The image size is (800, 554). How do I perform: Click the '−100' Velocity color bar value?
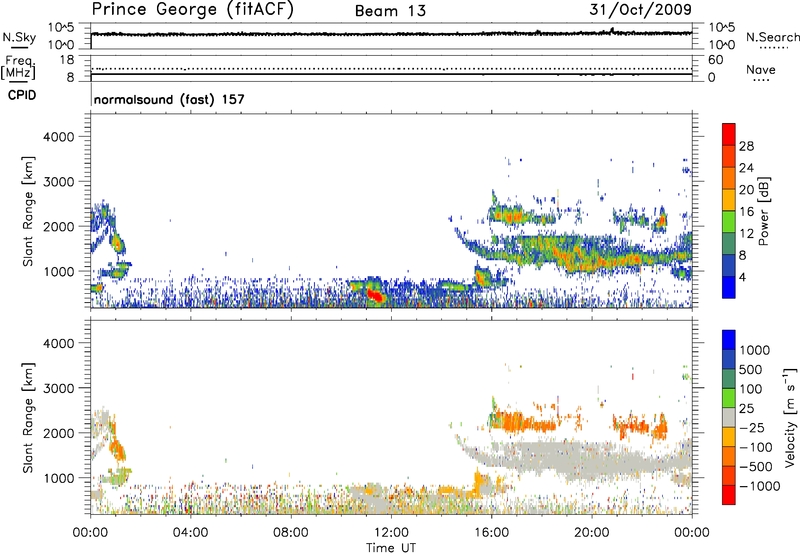pos(756,447)
